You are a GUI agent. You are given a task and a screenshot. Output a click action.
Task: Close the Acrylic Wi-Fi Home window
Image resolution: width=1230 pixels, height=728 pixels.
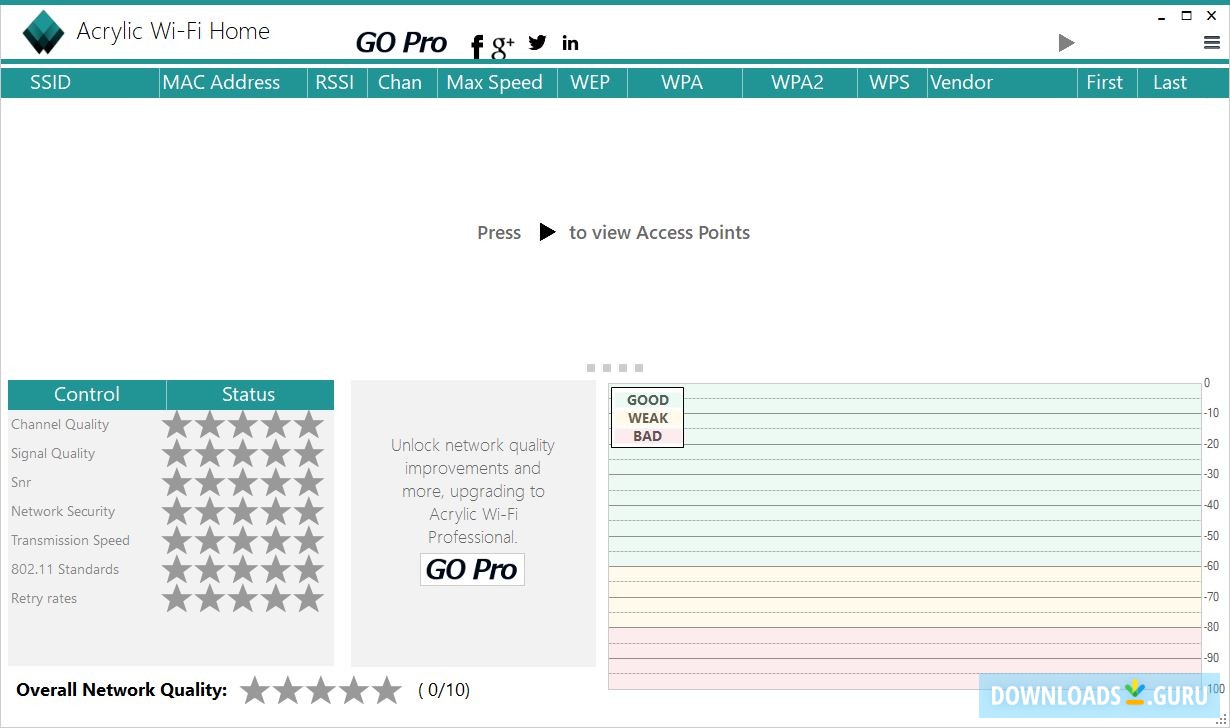point(1212,15)
